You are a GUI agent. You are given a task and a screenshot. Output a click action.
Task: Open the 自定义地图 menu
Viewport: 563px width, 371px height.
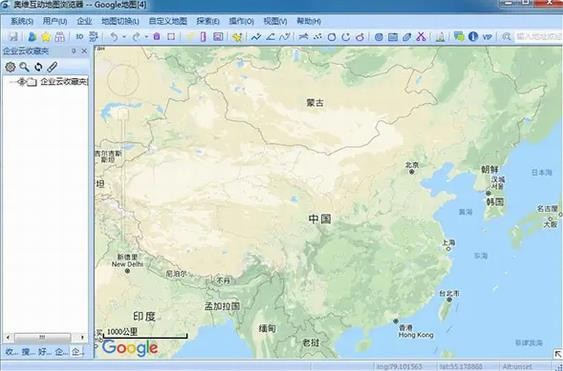click(x=168, y=22)
